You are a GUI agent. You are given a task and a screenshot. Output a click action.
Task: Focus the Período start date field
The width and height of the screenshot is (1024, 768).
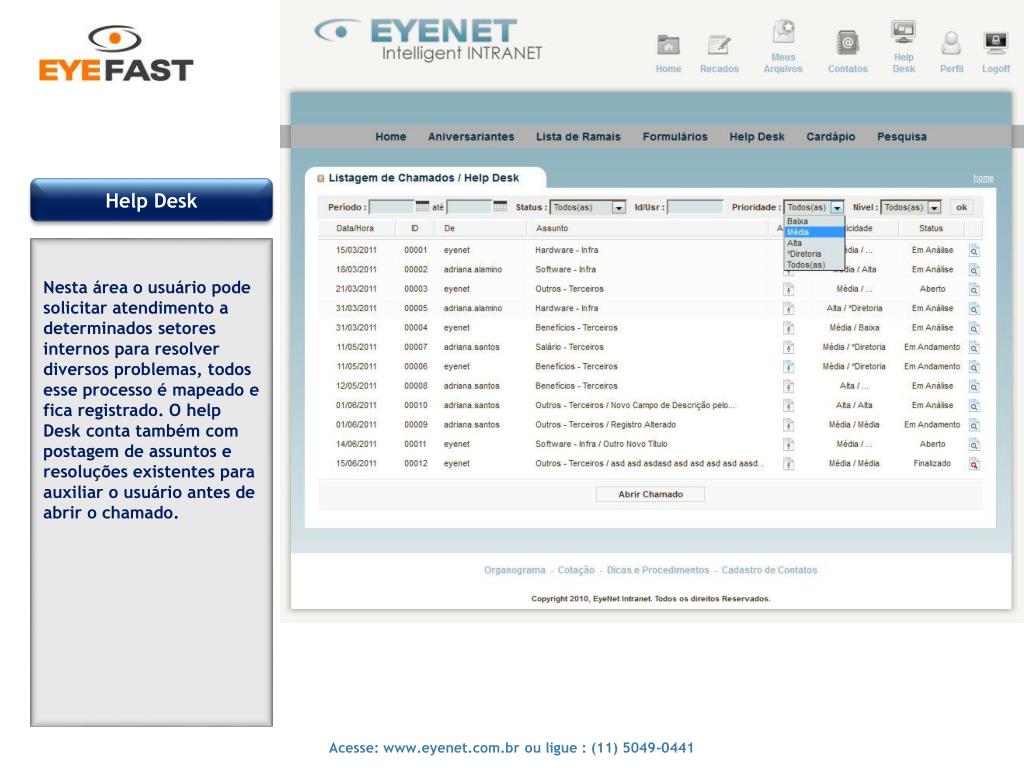(x=391, y=207)
